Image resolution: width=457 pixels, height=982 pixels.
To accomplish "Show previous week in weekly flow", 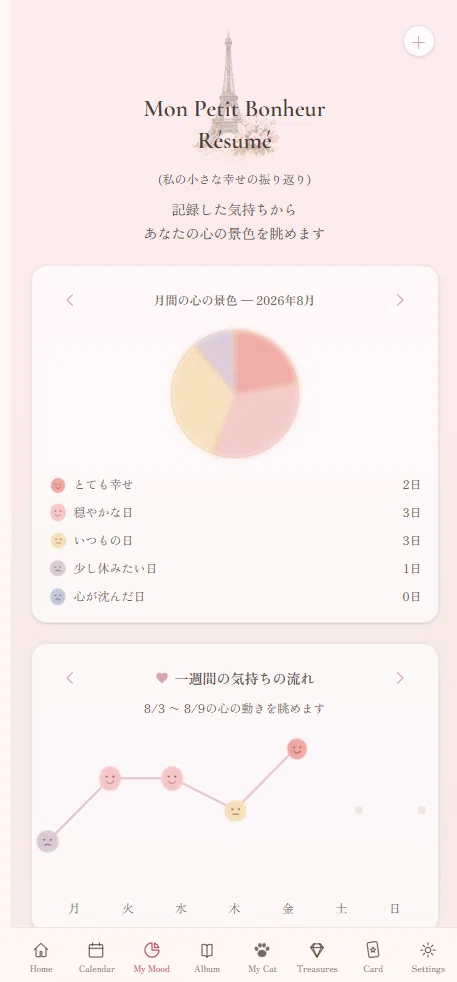I will [x=70, y=678].
